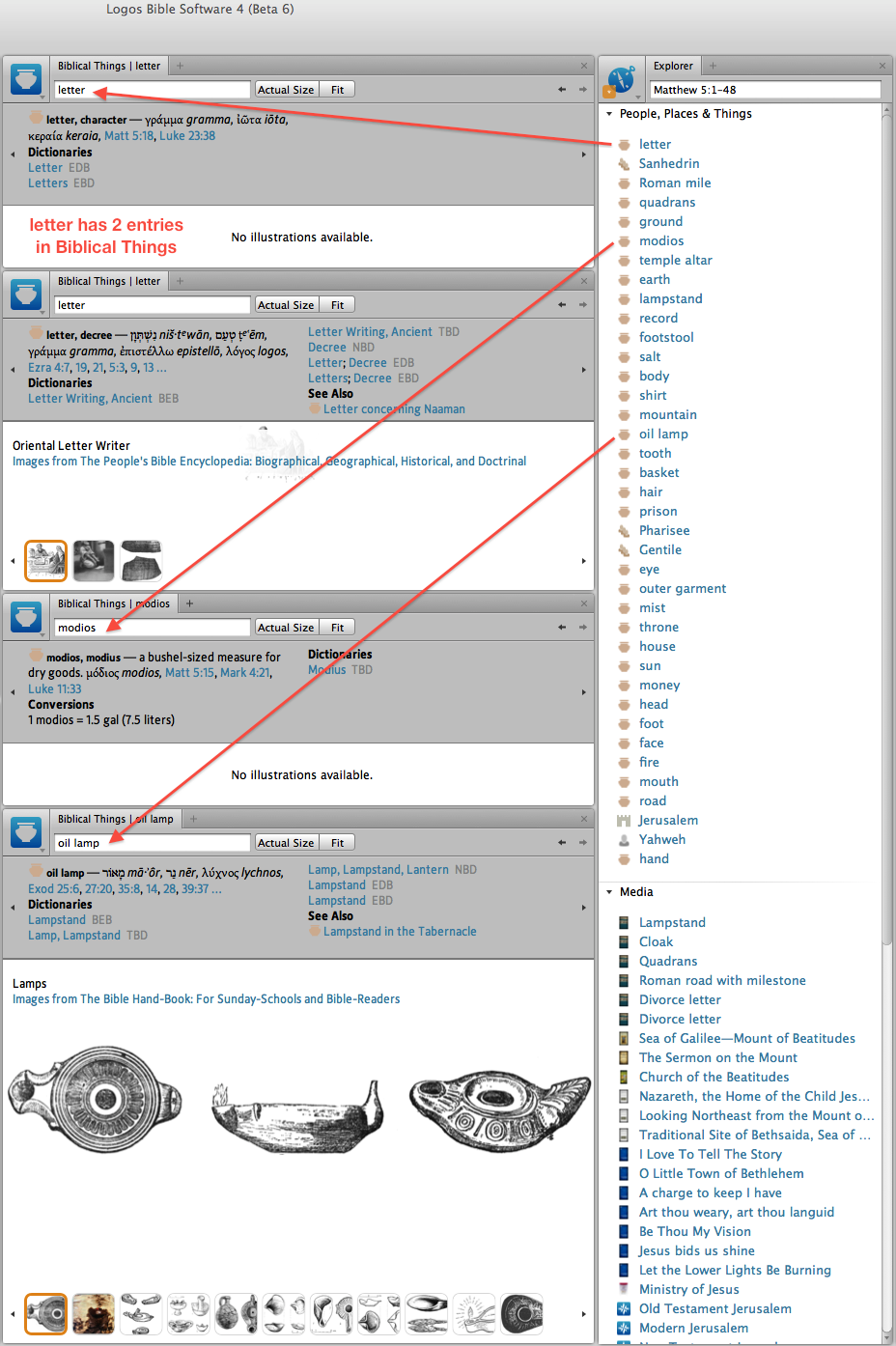Click the modios search field
896x1346 pixels.
(x=152, y=628)
